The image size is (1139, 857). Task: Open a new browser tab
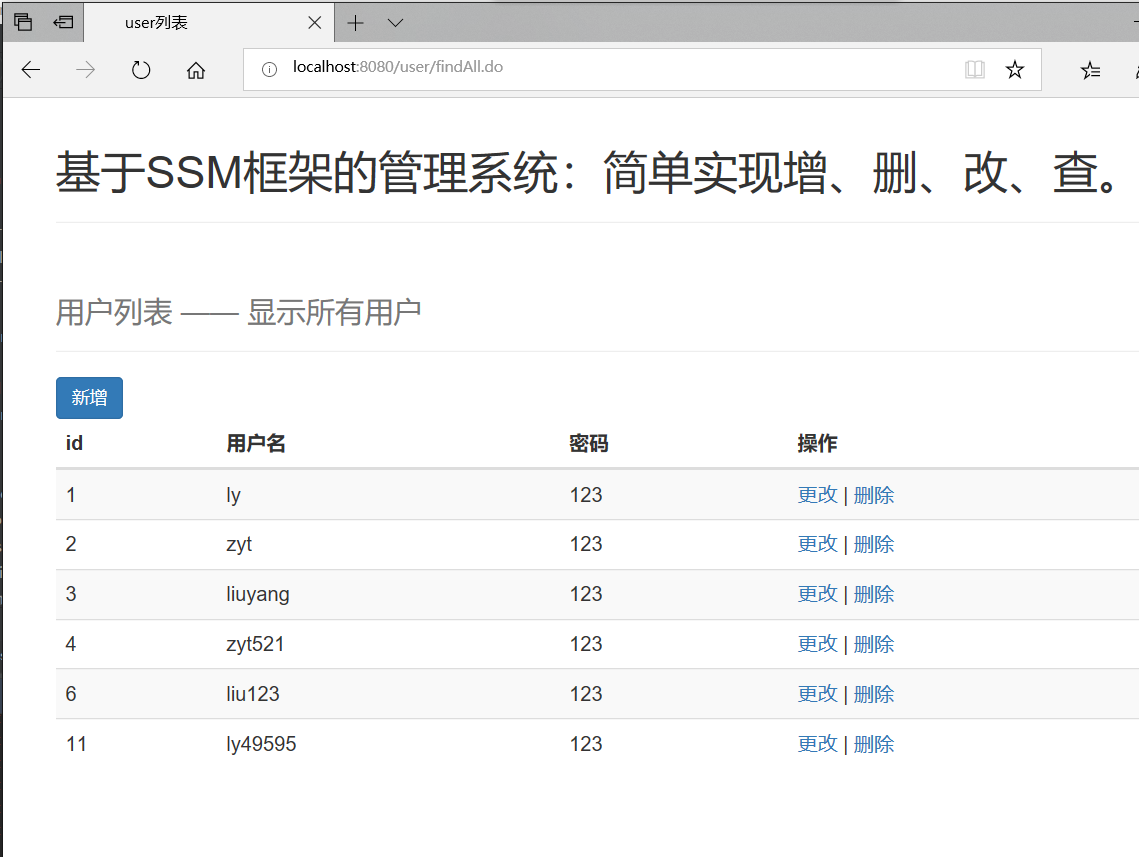(x=355, y=22)
